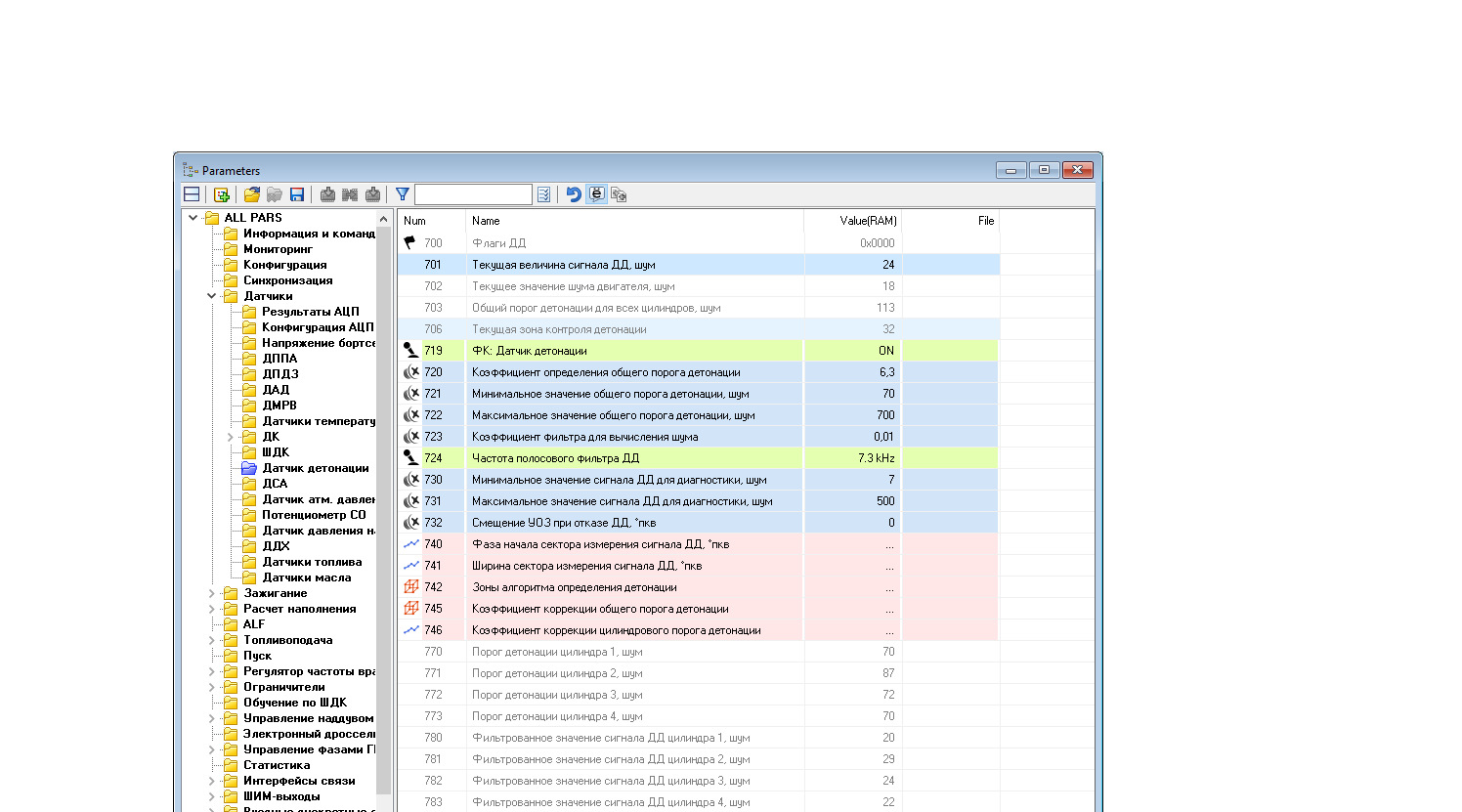
Task: Select the Топливоподача folder in tree
Action: click(x=287, y=640)
